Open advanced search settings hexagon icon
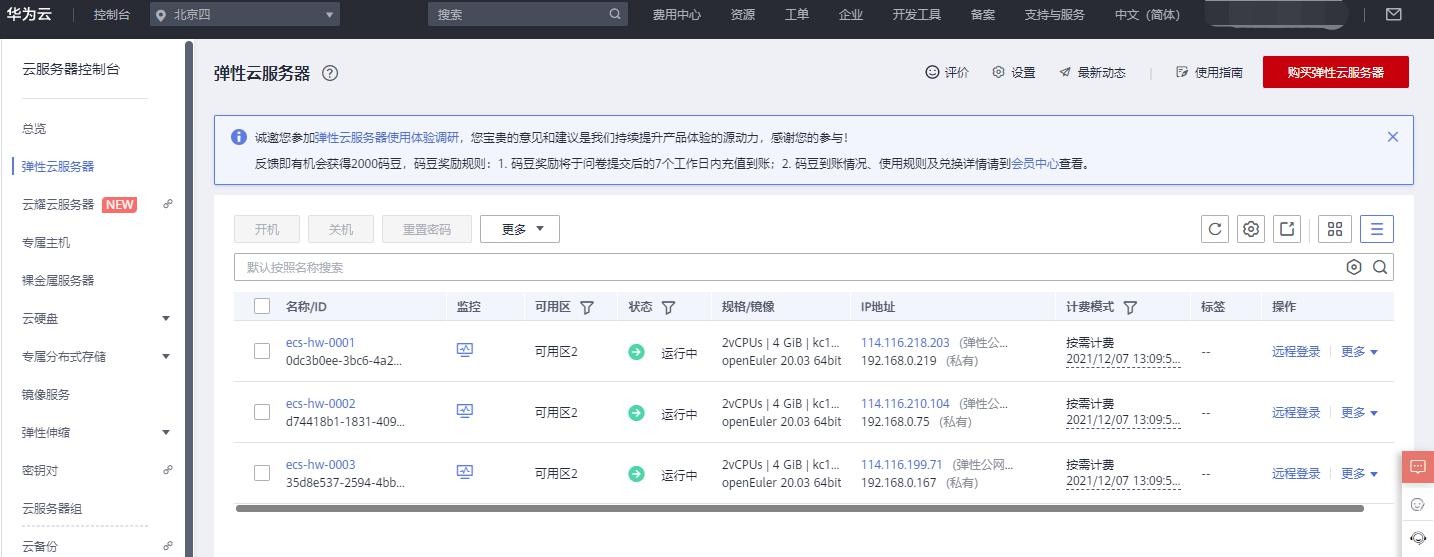 point(1354,267)
